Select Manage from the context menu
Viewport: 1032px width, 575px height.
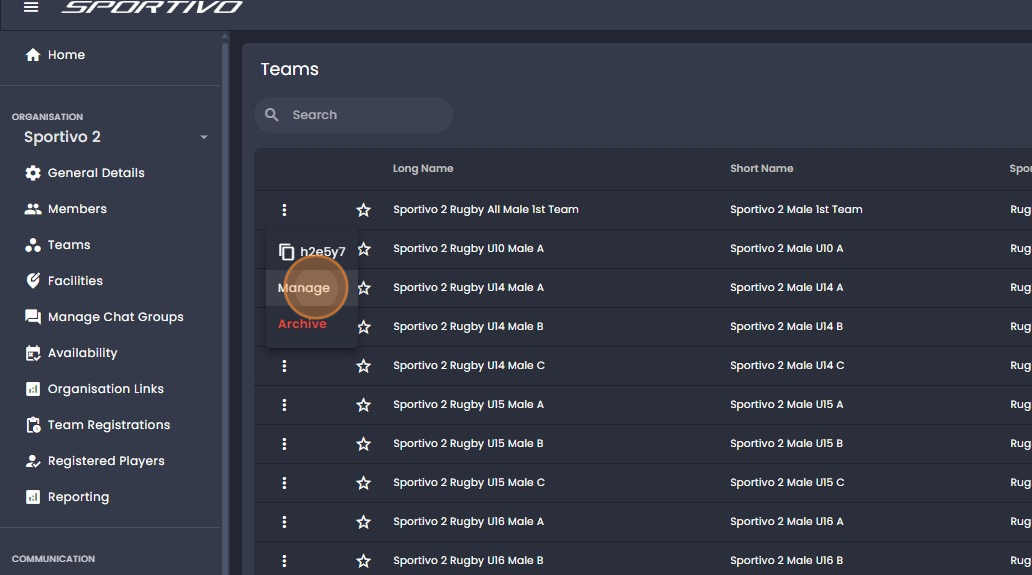(x=311, y=288)
